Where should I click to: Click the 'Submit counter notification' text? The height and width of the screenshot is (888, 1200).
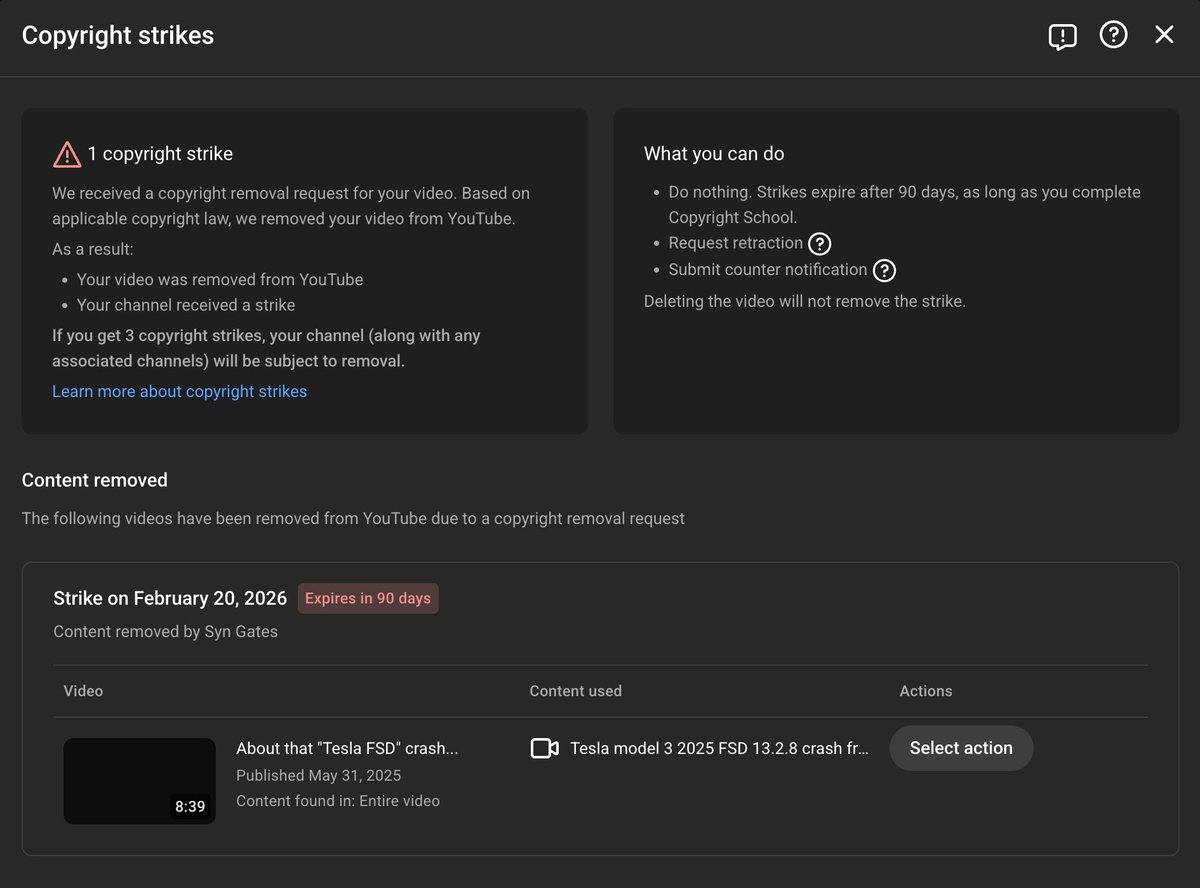click(768, 270)
